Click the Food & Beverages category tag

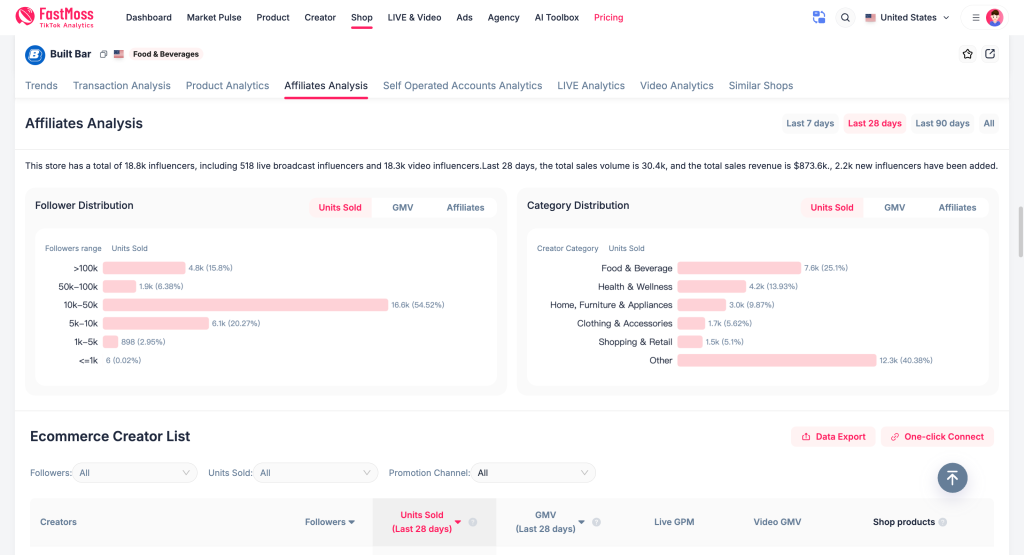coord(166,54)
